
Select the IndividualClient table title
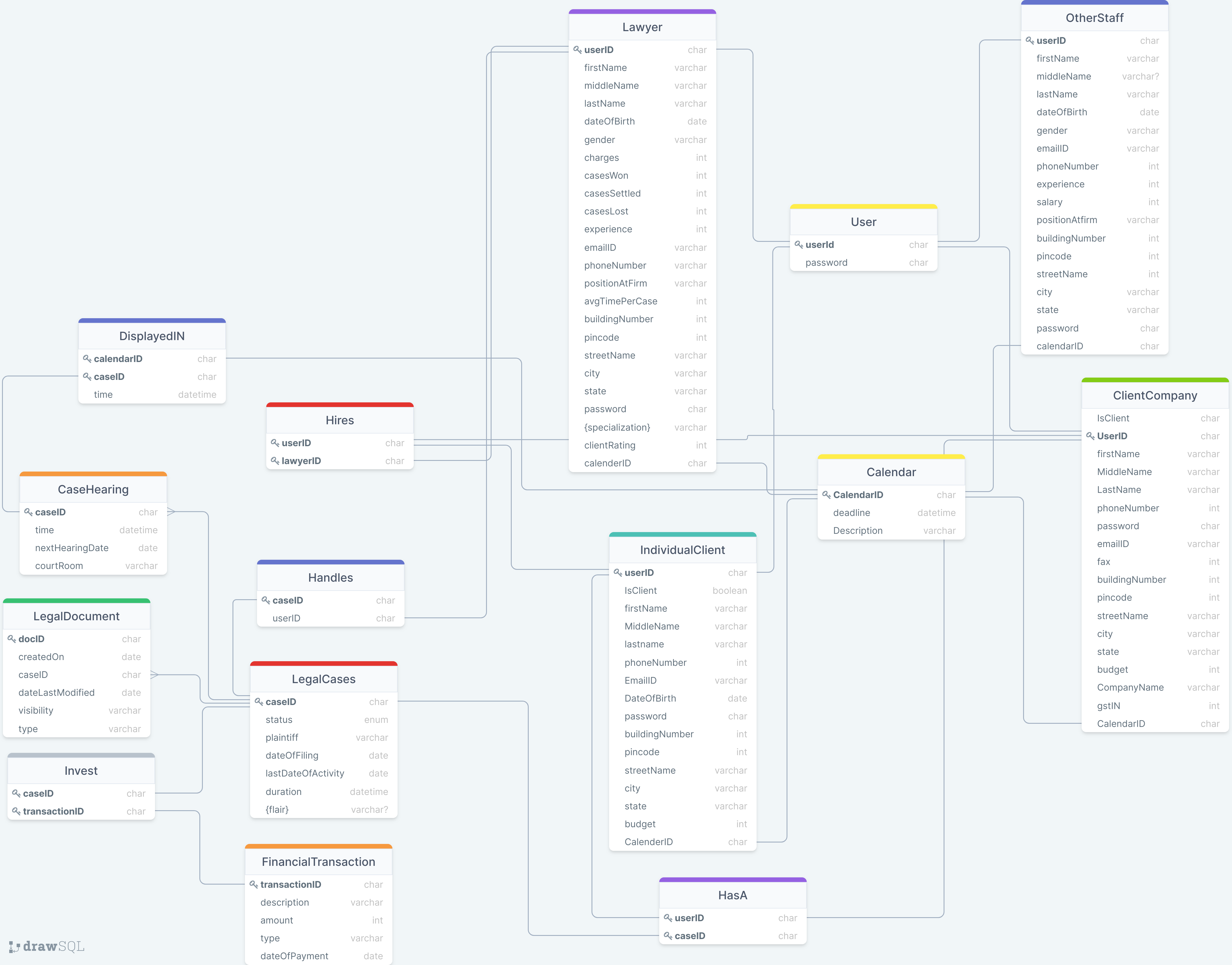(x=682, y=550)
